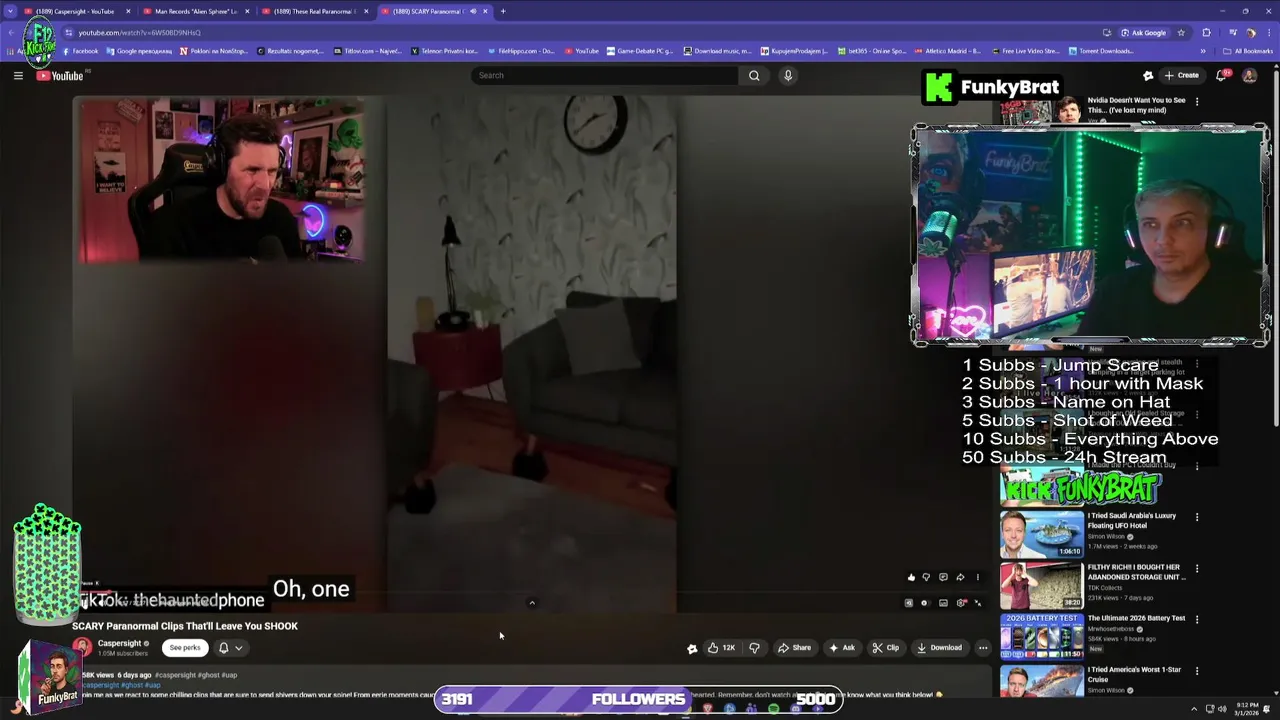Open the Facebook bookmark
This screenshot has height=720, width=1280.
tap(80, 51)
